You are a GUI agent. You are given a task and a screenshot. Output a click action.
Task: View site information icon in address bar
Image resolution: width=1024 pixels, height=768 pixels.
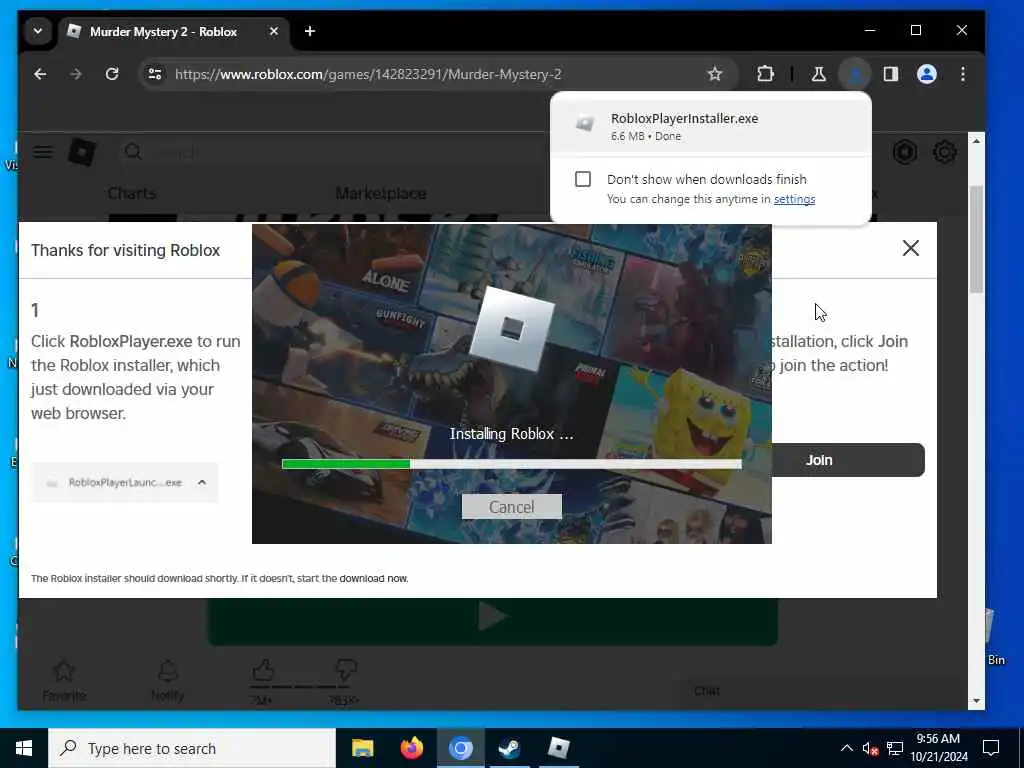pos(155,74)
